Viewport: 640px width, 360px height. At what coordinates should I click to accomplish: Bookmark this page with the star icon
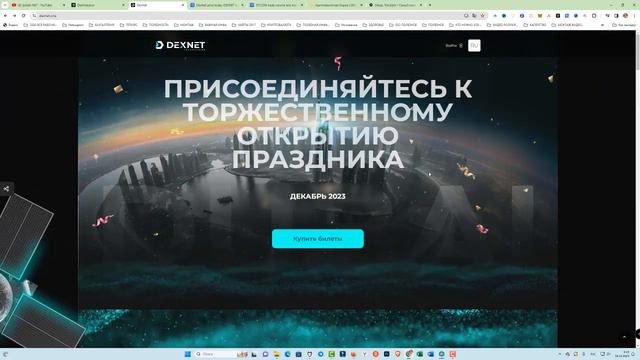click(482, 16)
